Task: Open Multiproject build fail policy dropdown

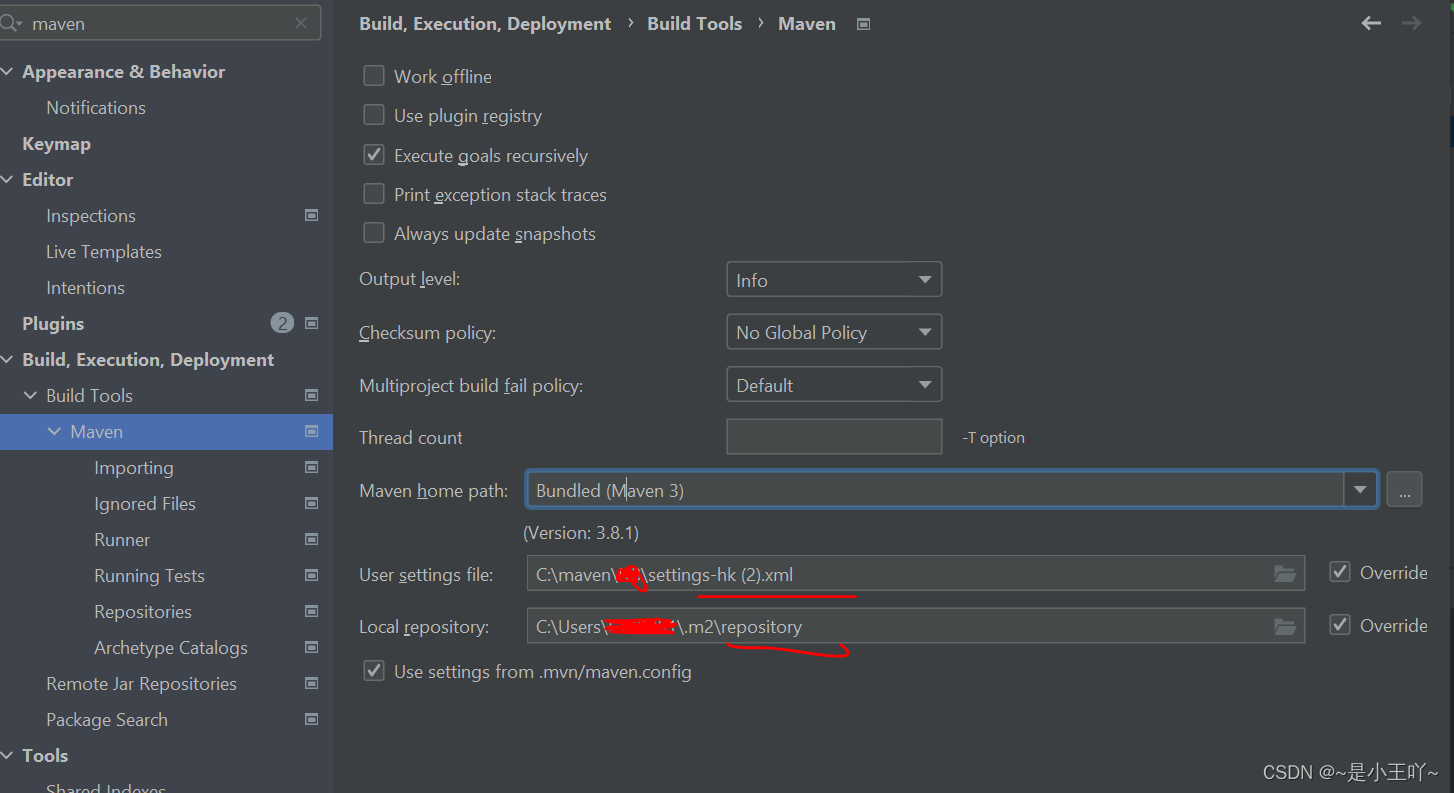Action: (834, 385)
